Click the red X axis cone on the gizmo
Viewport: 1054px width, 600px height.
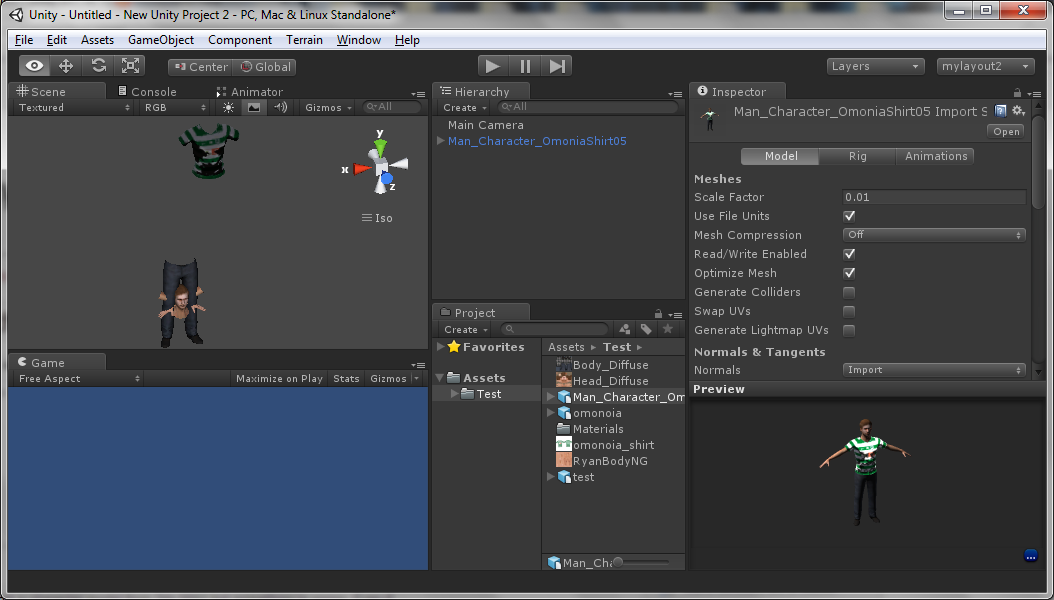(x=362, y=169)
